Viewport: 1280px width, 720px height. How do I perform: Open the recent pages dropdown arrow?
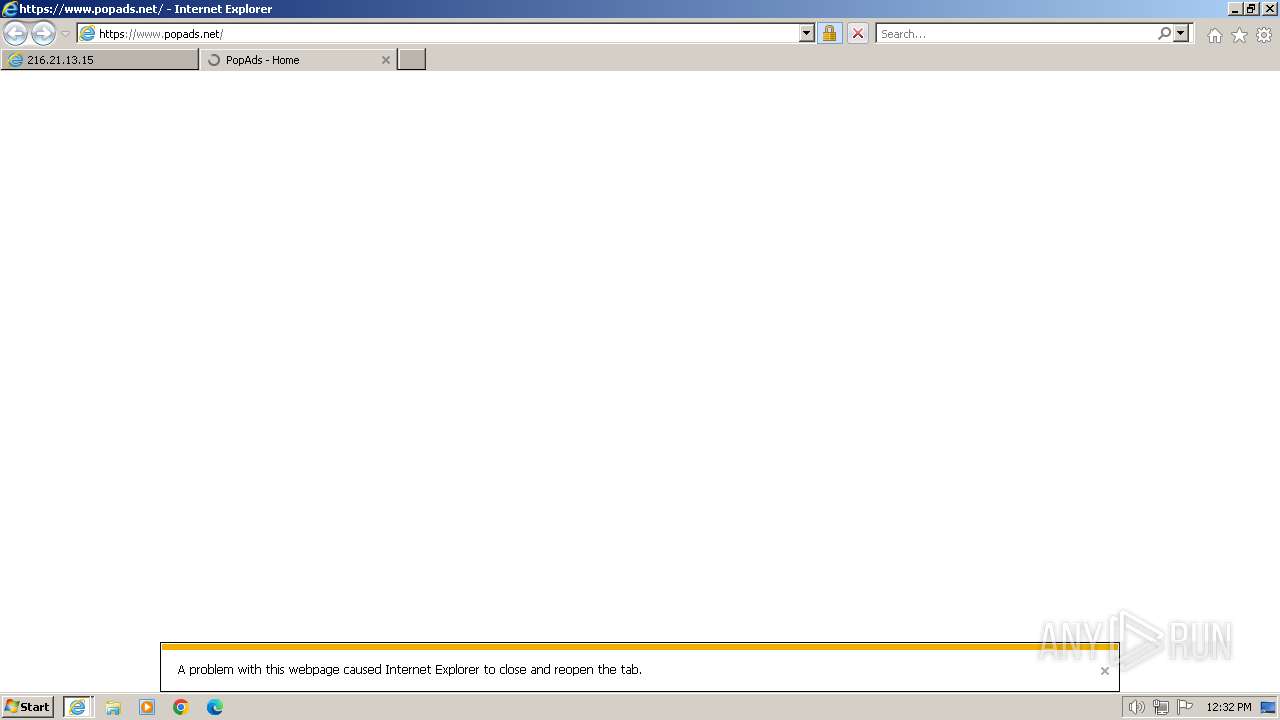point(66,34)
